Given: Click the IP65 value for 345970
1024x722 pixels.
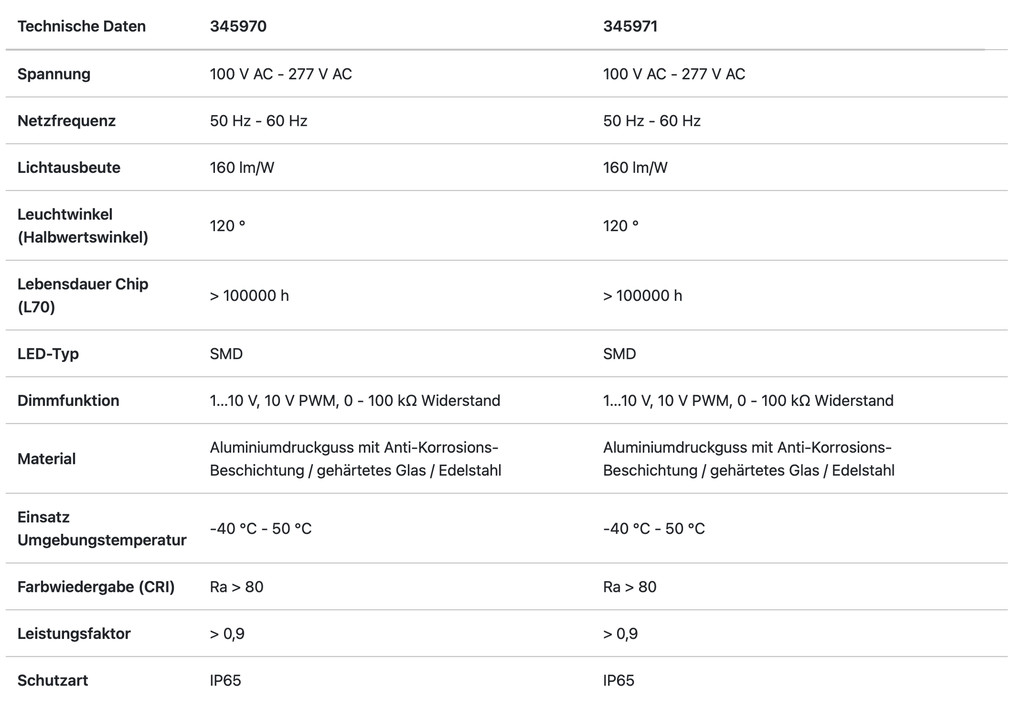Looking at the screenshot, I should tap(226, 681).
